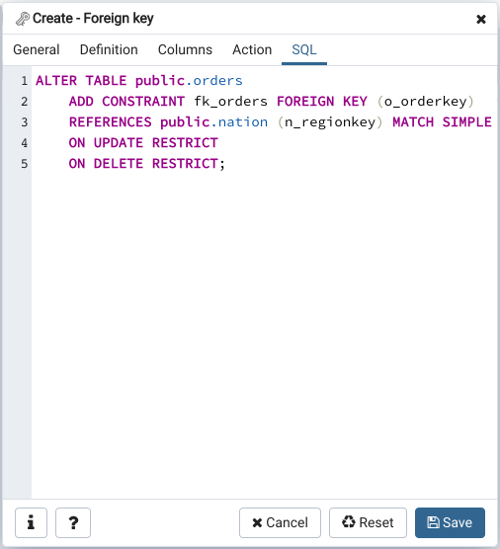This screenshot has height=549, width=500.
Task: Close the Create Foreign key dialog
Action: click(481, 19)
